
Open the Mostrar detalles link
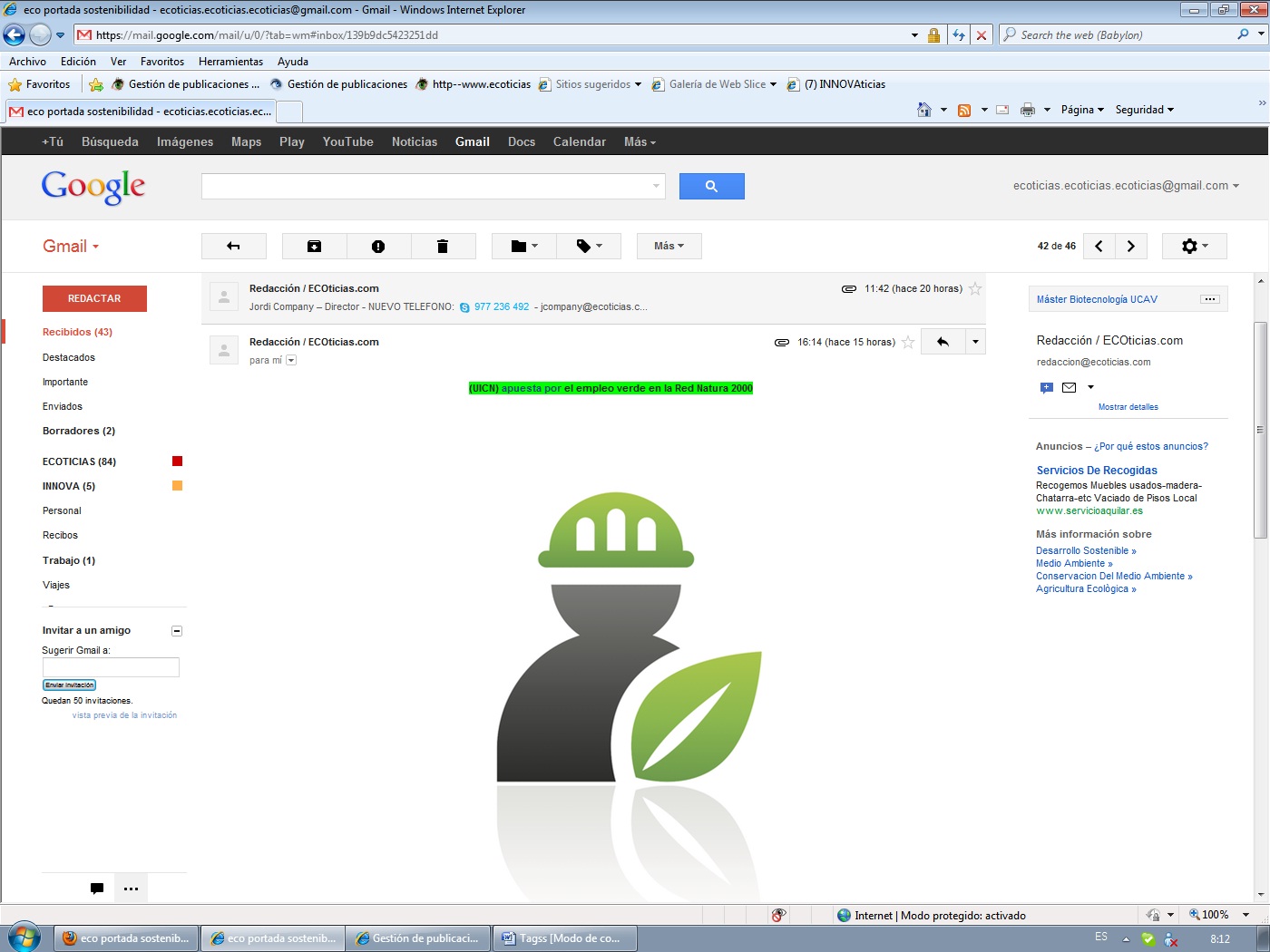point(1128,407)
